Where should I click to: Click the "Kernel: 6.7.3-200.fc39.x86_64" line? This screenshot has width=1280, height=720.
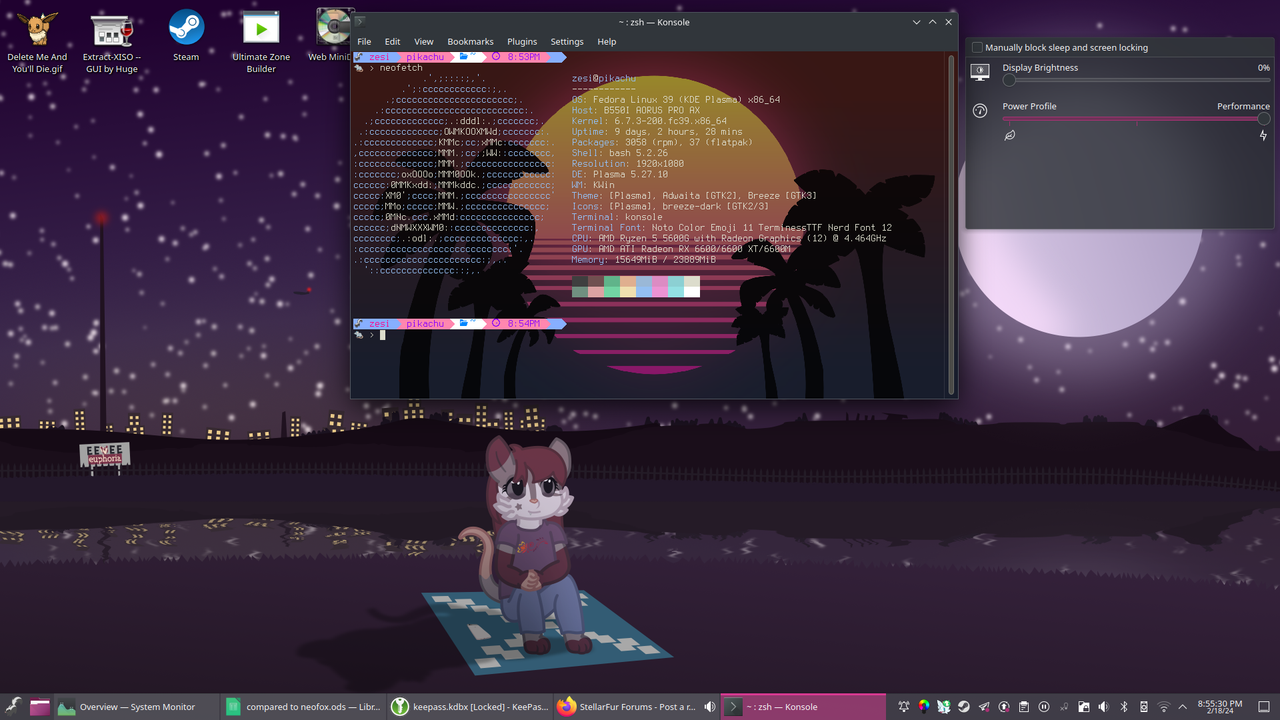point(649,121)
